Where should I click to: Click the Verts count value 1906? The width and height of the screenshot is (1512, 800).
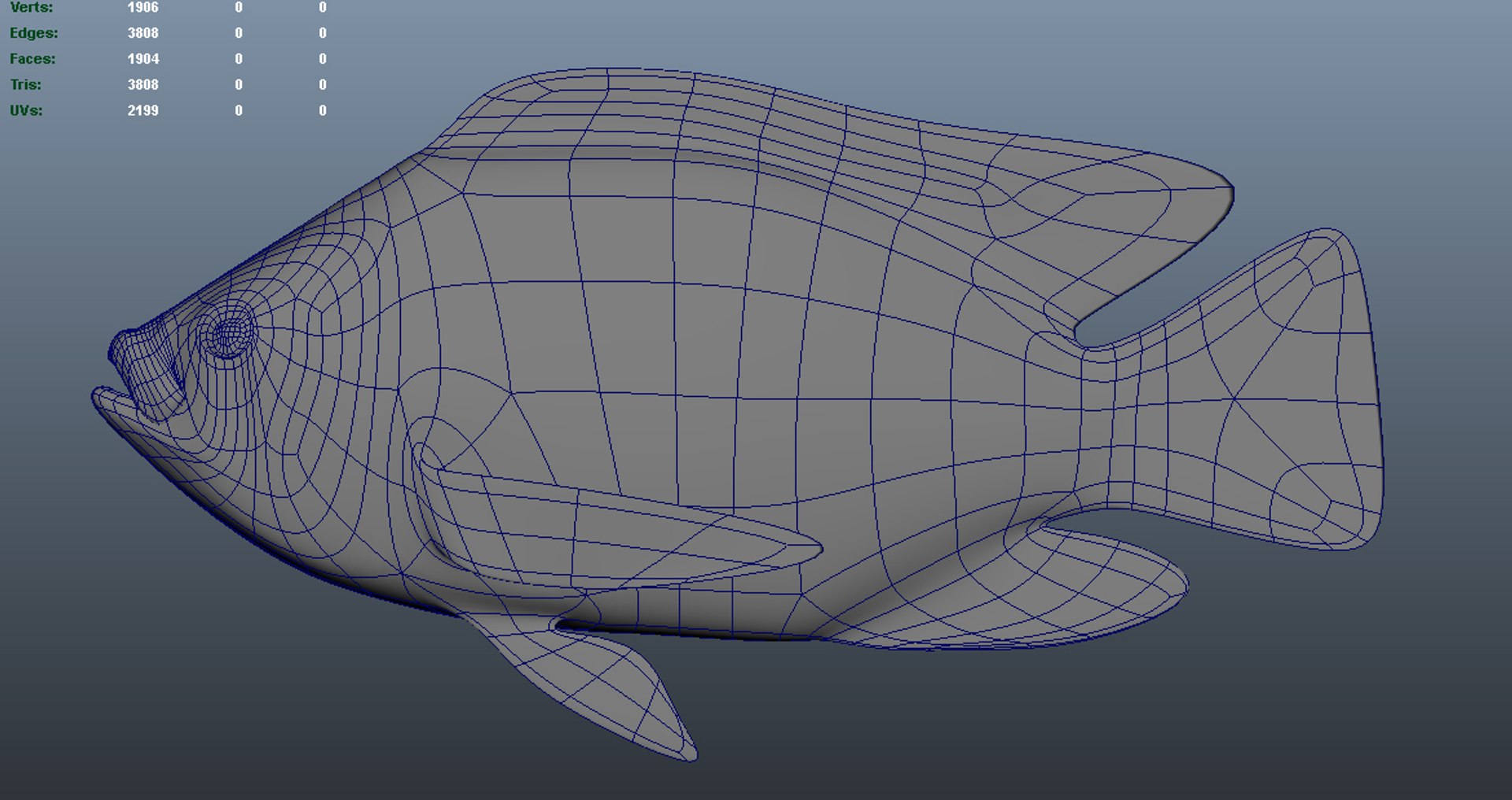coord(143,7)
